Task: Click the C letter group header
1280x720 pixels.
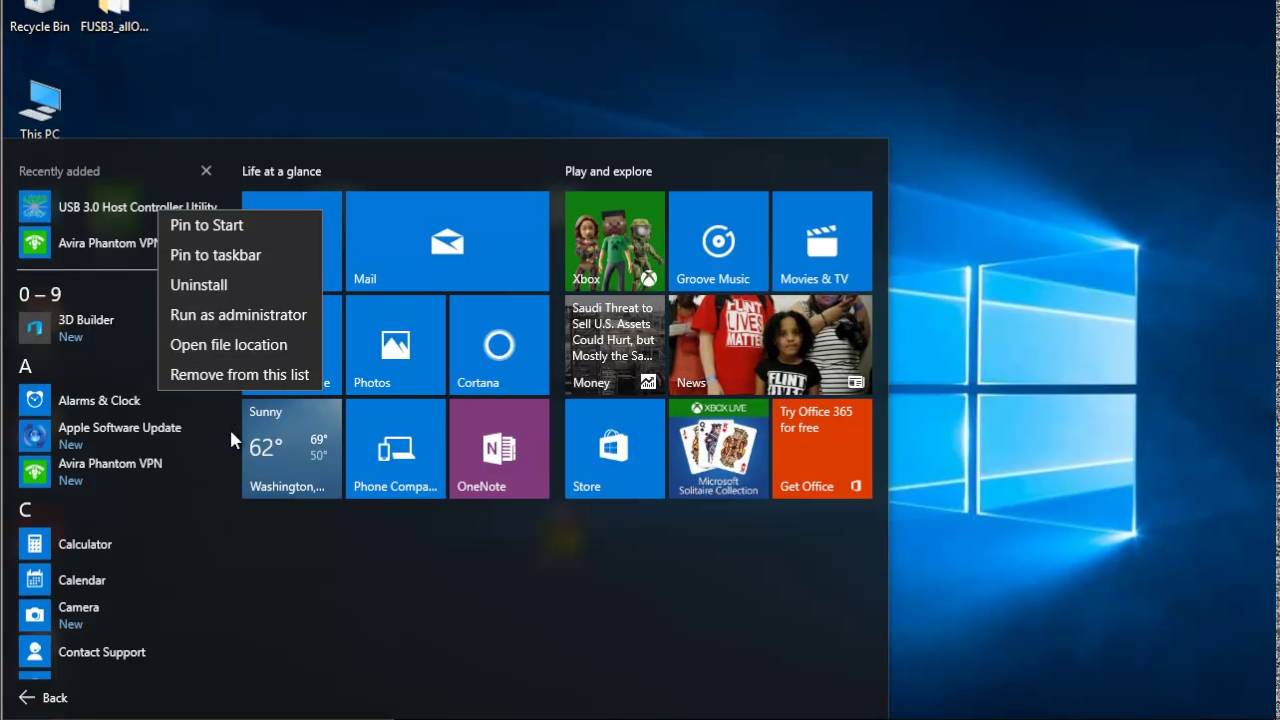Action: point(25,510)
